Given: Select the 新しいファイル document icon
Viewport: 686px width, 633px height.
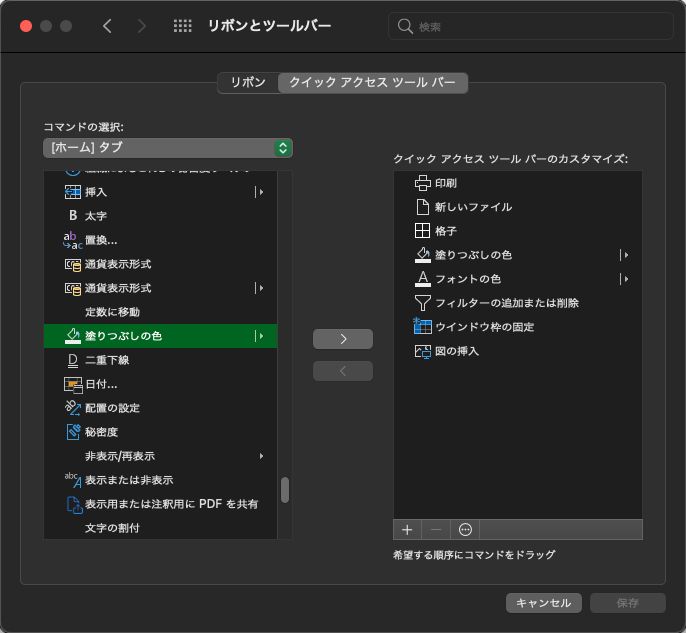Looking at the screenshot, I should (x=422, y=207).
